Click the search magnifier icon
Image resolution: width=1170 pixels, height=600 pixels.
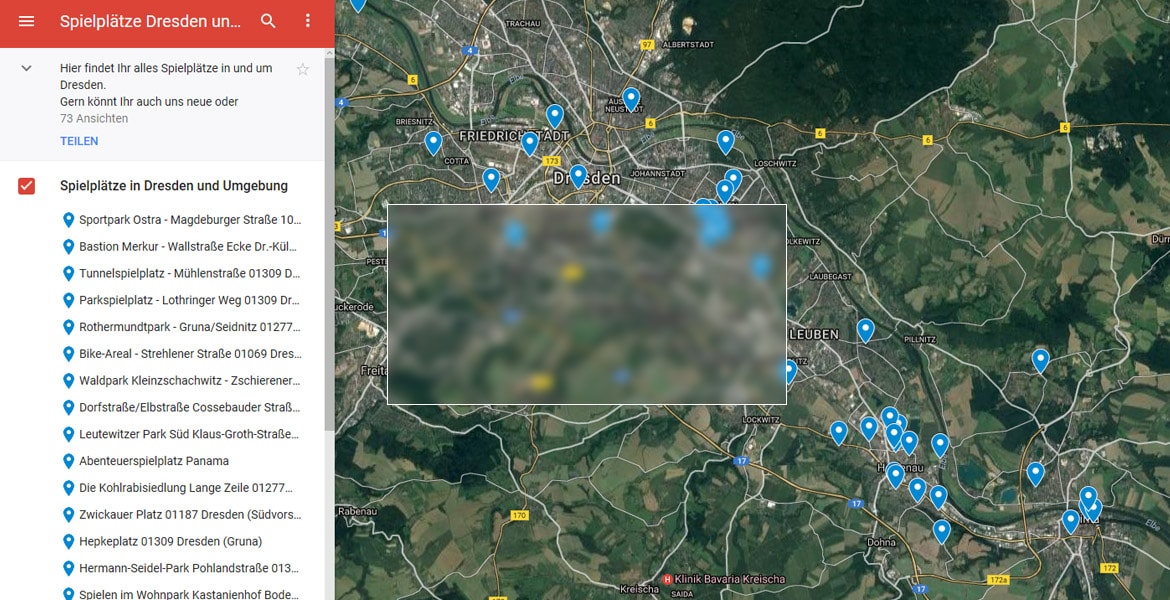click(x=268, y=21)
